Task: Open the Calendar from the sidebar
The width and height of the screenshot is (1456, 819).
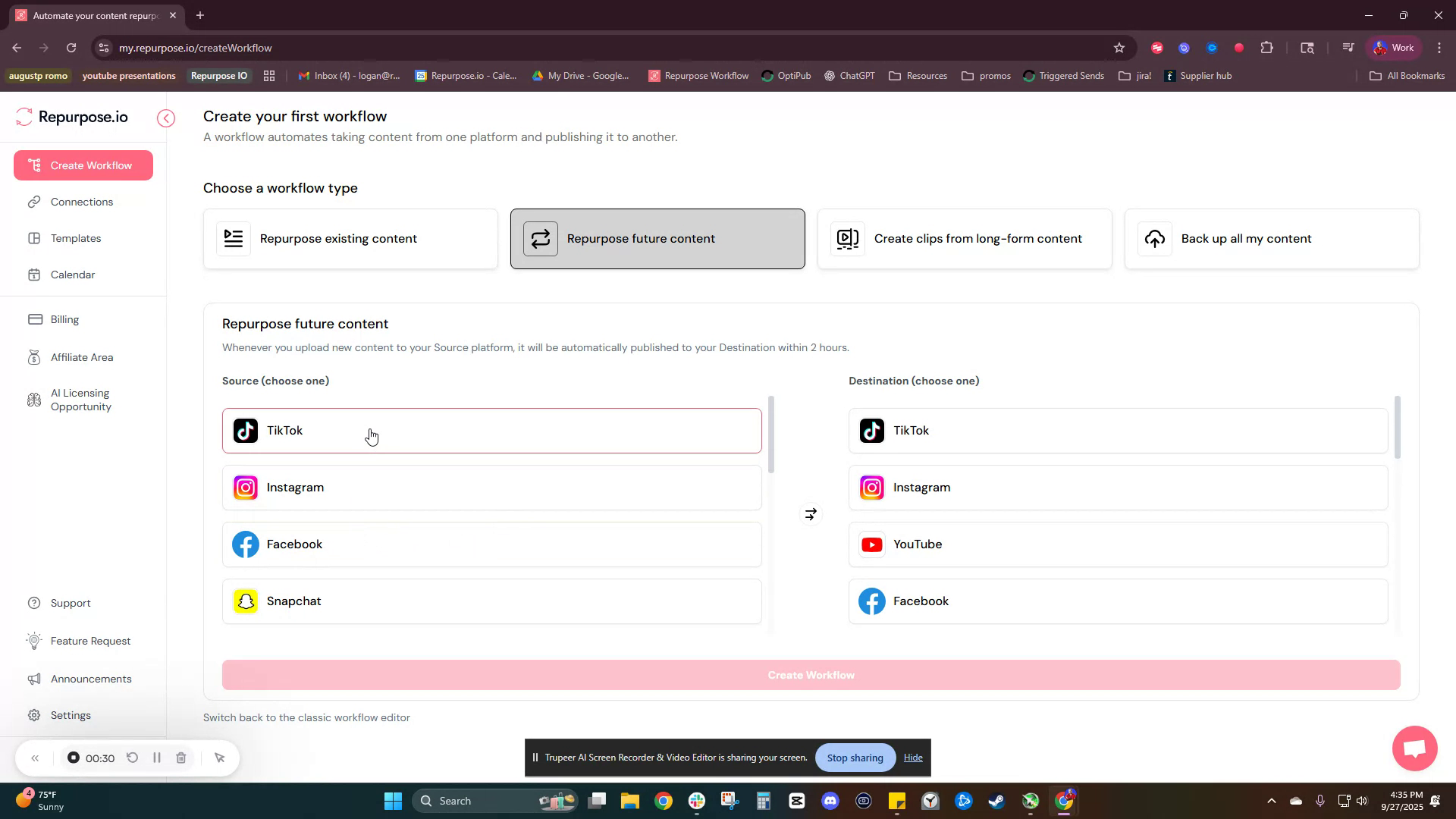Action: tap(72, 275)
